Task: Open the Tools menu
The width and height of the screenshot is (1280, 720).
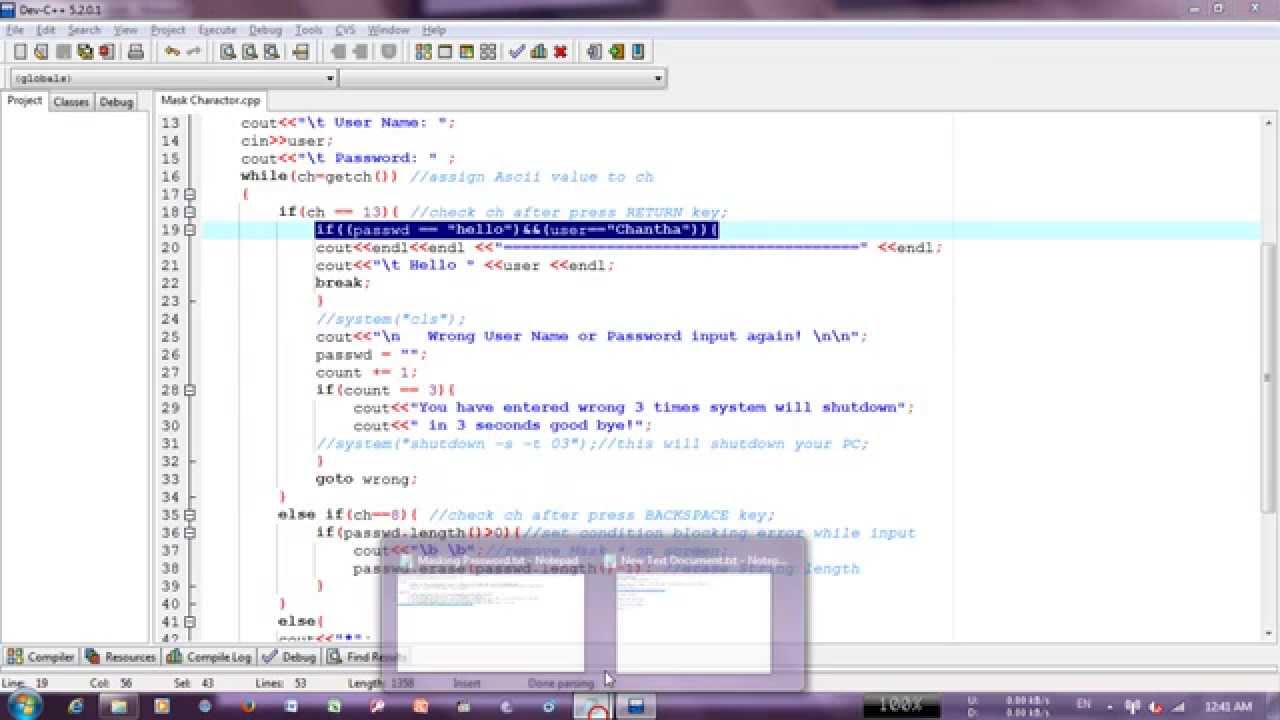Action: 308,30
